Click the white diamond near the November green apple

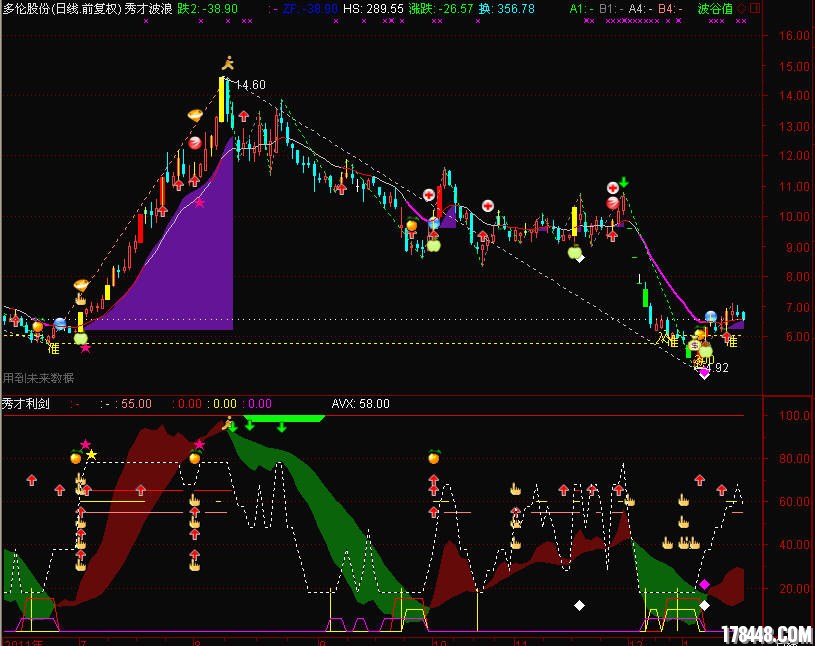click(581, 258)
